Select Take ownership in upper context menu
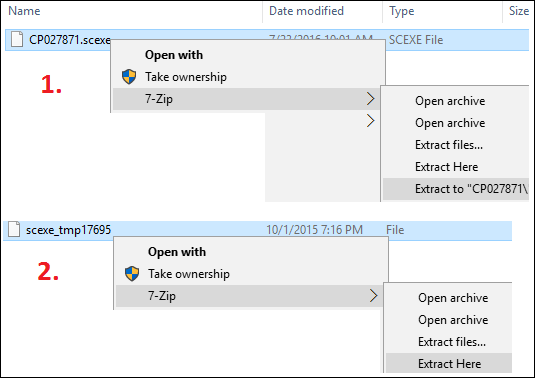 [x=186, y=77]
